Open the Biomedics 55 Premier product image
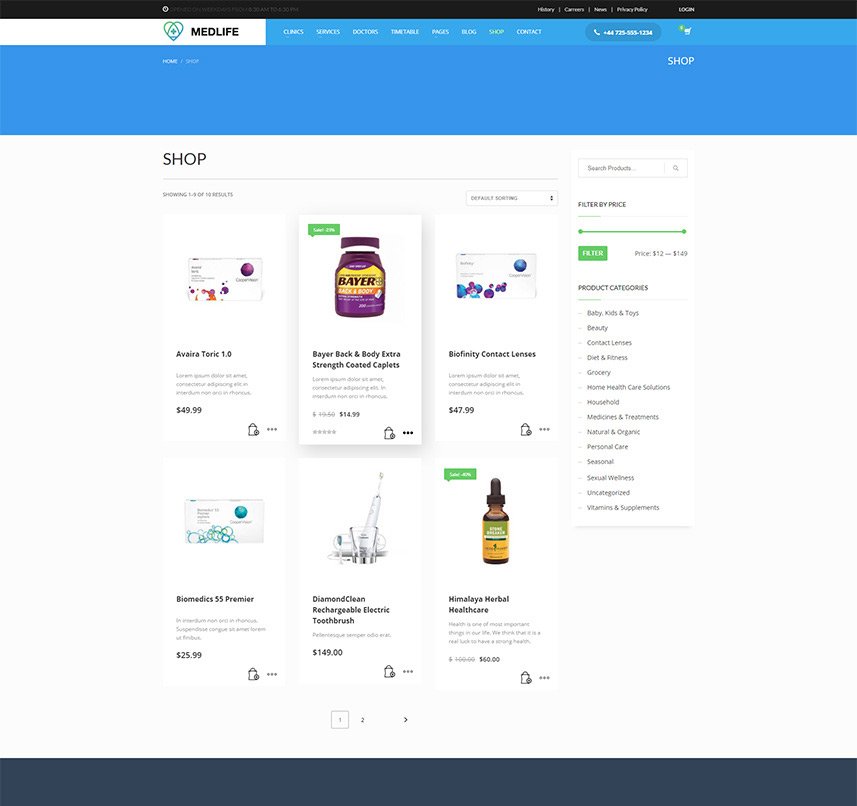The width and height of the screenshot is (857, 806). tap(225, 522)
